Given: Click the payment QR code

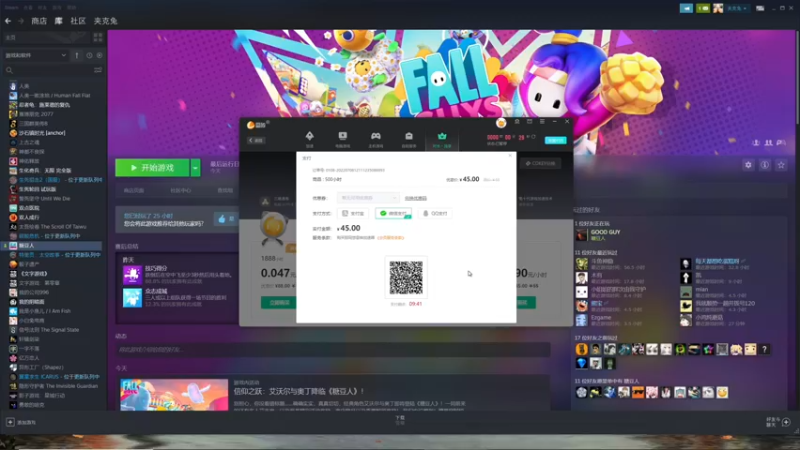Looking at the screenshot, I should [406, 278].
